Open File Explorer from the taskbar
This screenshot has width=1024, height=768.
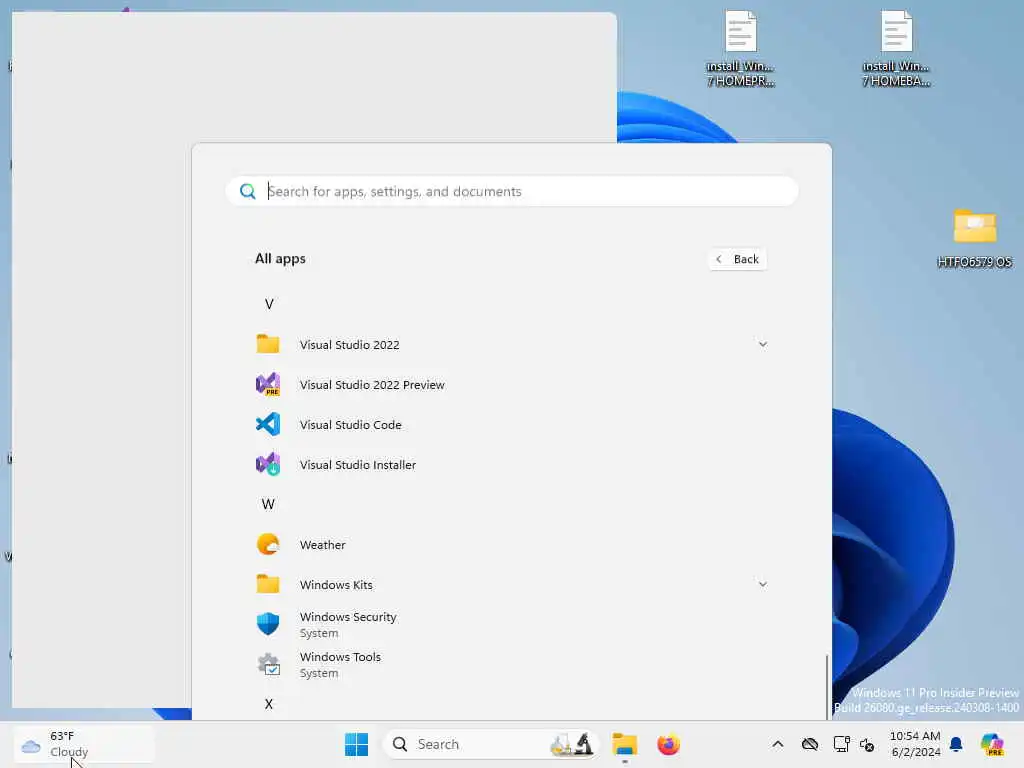point(624,744)
